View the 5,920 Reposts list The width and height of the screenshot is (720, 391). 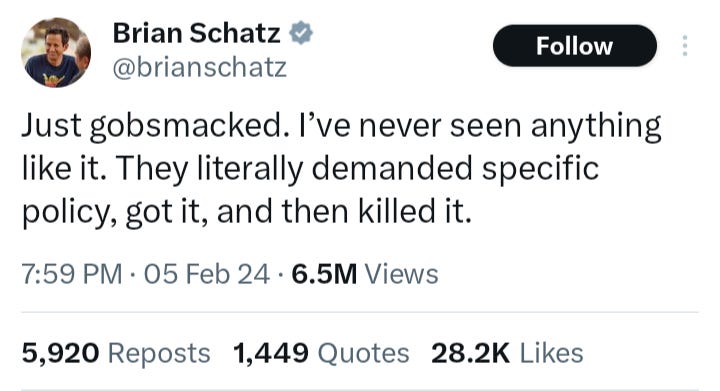[116, 353]
